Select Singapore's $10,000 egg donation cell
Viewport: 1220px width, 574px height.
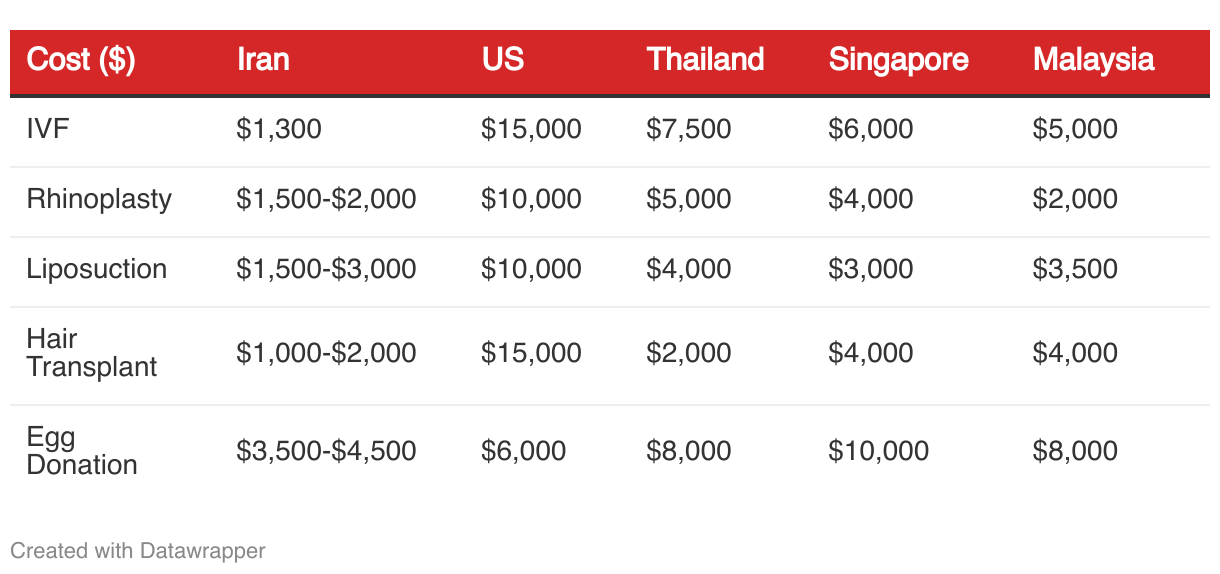click(878, 451)
